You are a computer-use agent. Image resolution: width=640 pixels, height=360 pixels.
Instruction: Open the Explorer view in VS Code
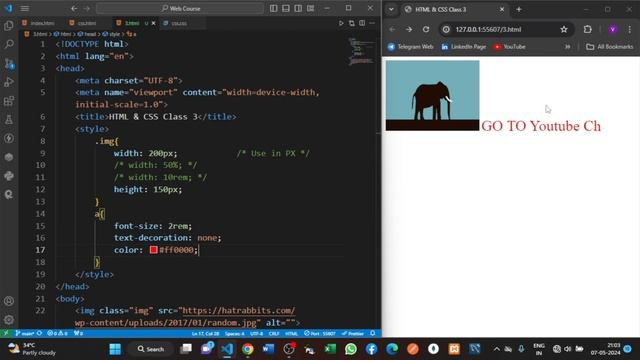coord(9,26)
